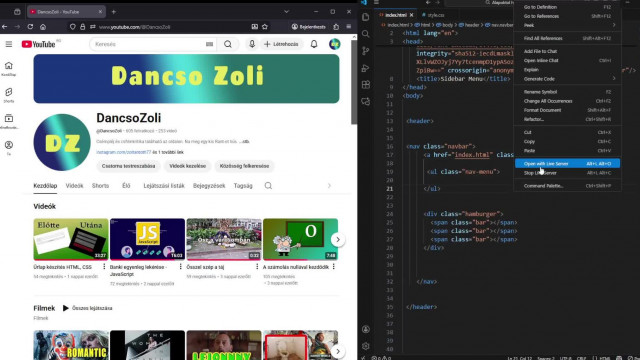640x360 pixels.
Task: Click the Közösség felkeresése button
Action: tap(244, 166)
